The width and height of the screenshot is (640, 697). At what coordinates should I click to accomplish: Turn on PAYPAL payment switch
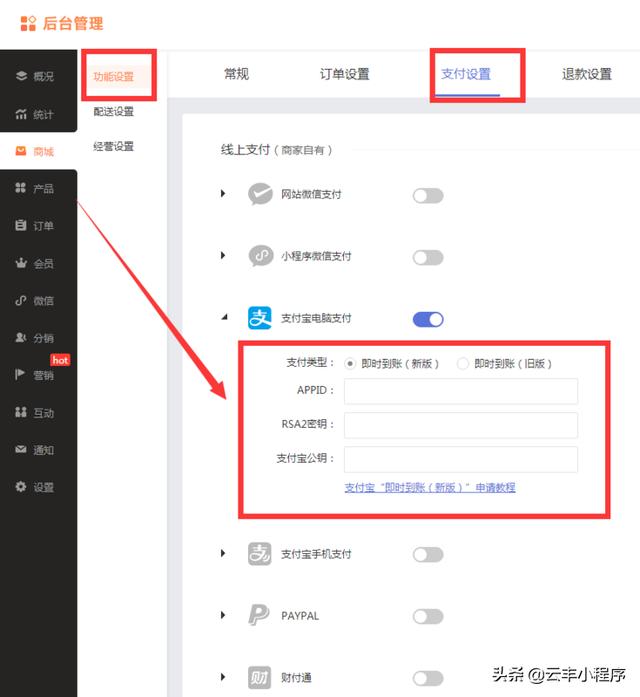(x=428, y=615)
